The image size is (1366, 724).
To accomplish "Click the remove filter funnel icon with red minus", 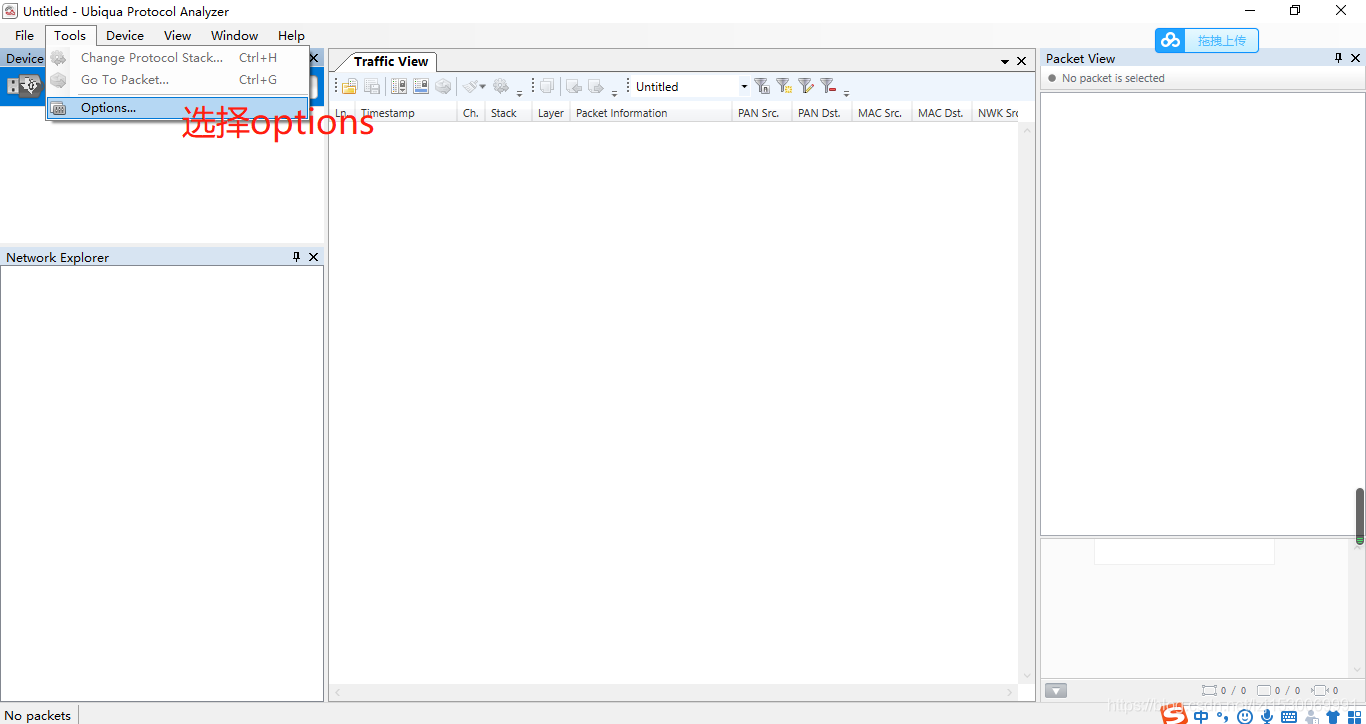I will (x=828, y=87).
